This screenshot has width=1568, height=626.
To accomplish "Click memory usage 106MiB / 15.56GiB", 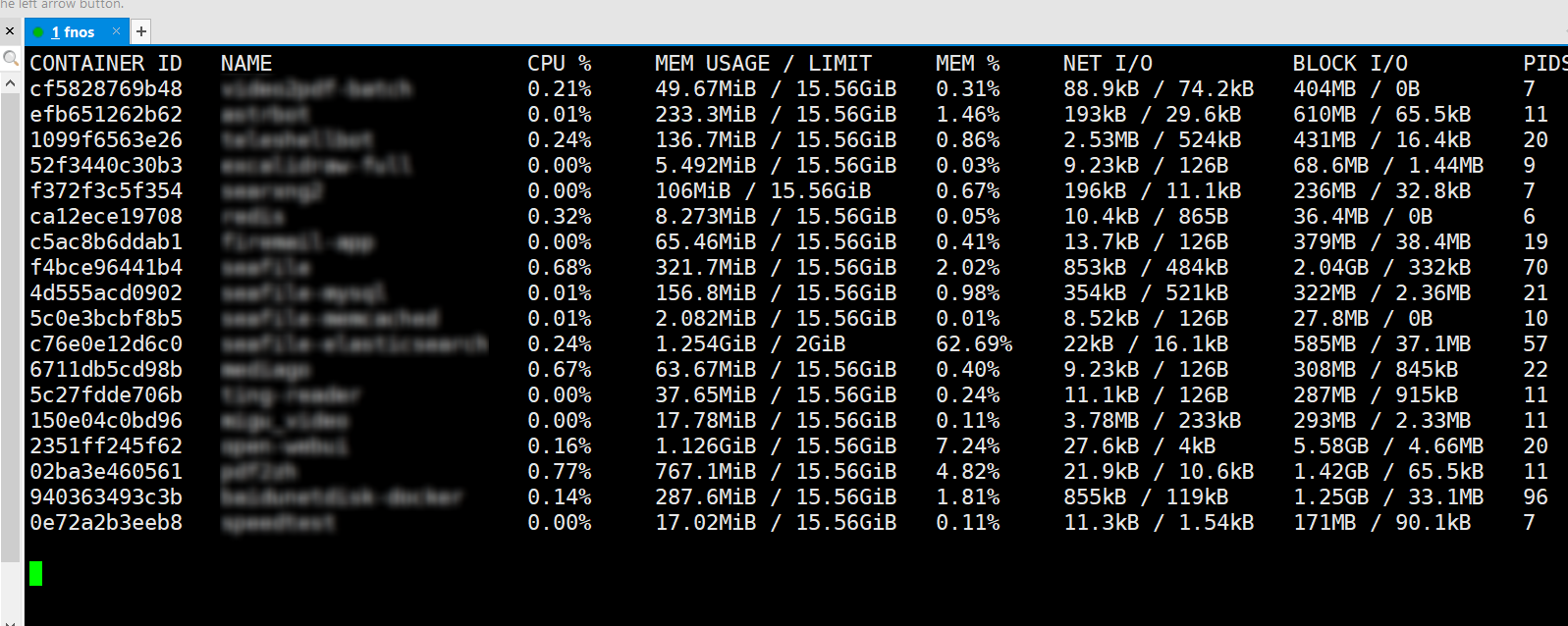I will (763, 191).
